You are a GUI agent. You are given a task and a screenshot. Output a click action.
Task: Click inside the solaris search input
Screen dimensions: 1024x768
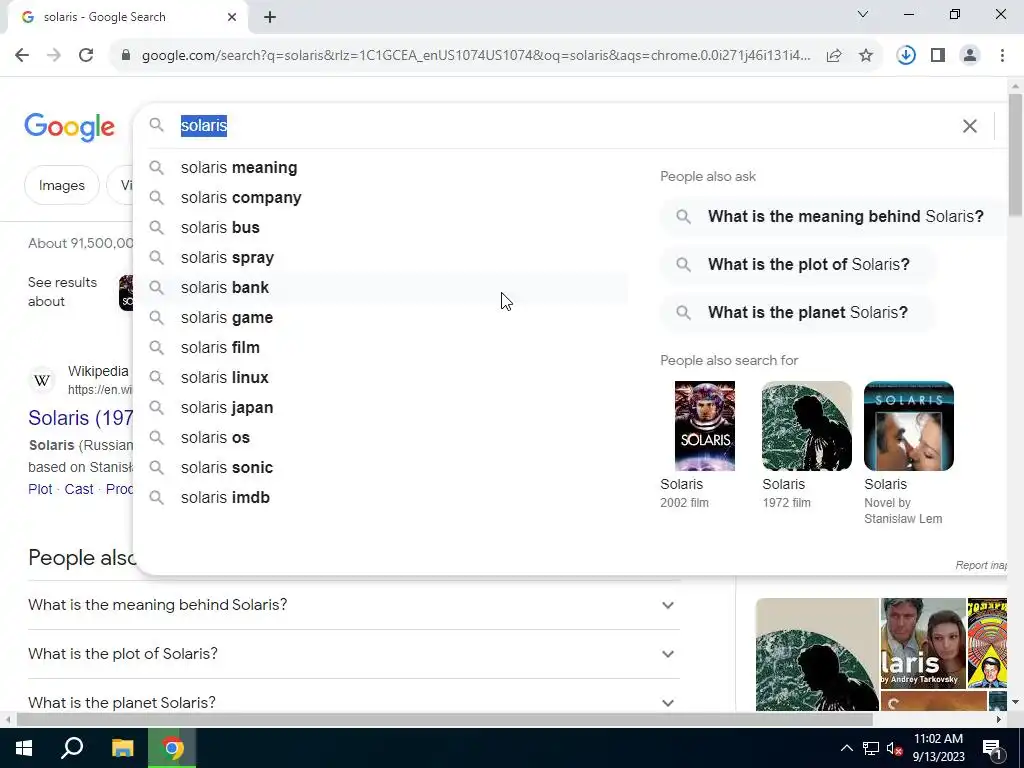pyautogui.click(x=562, y=125)
